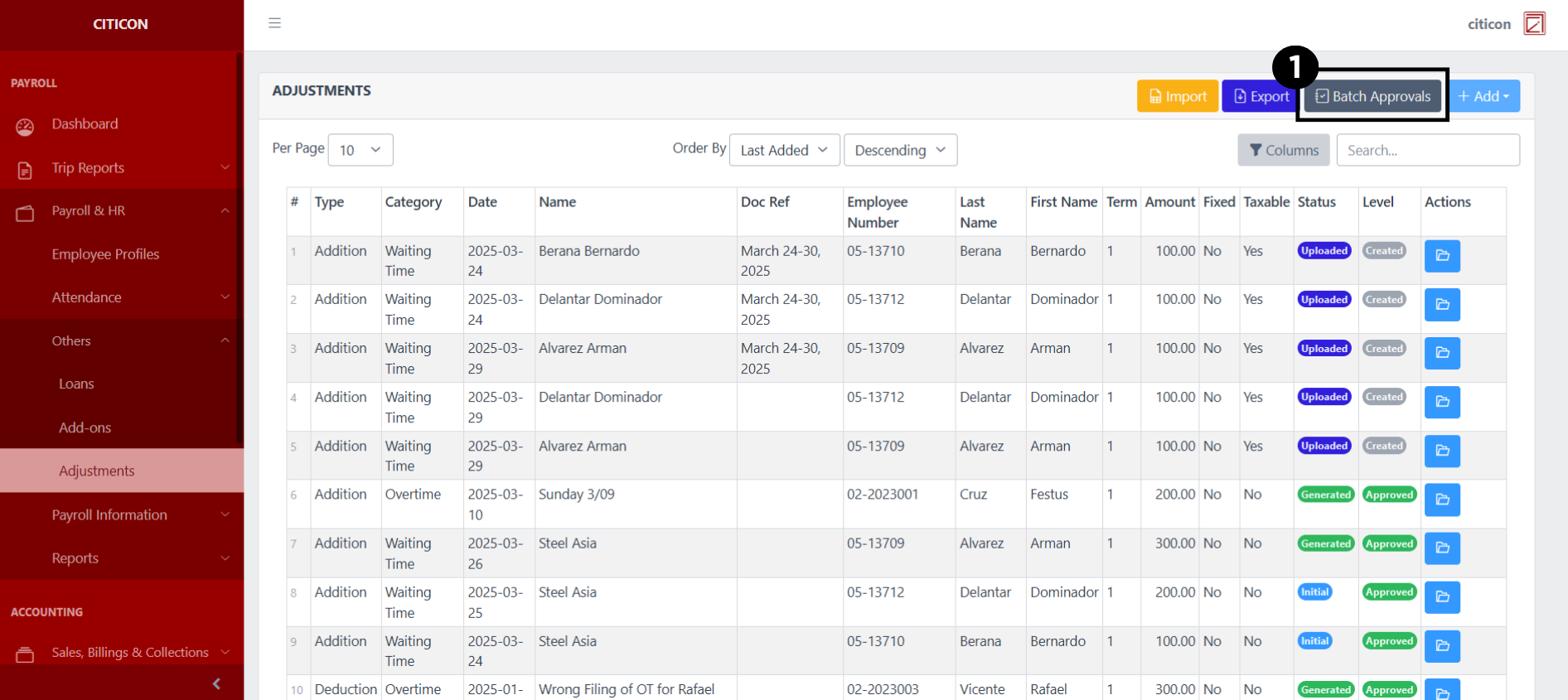1568x700 pixels.
Task: Open the Columns filter button
Action: coord(1283,150)
